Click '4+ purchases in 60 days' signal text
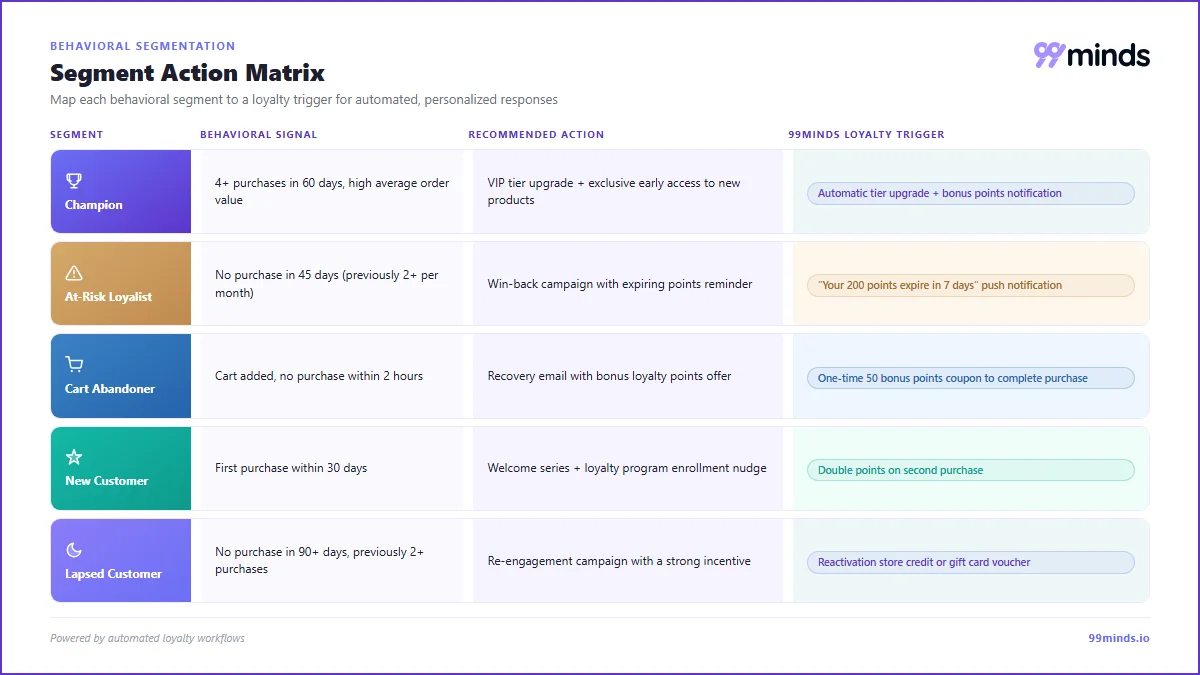The width and height of the screenshot is (1200, 675). click(x=332, y=191)
